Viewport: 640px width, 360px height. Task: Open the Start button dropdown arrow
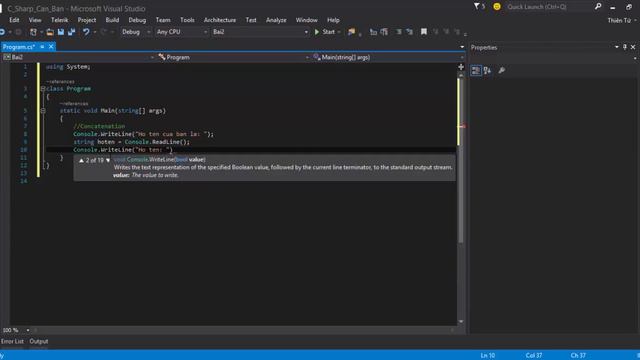click(x=339, y=32)
